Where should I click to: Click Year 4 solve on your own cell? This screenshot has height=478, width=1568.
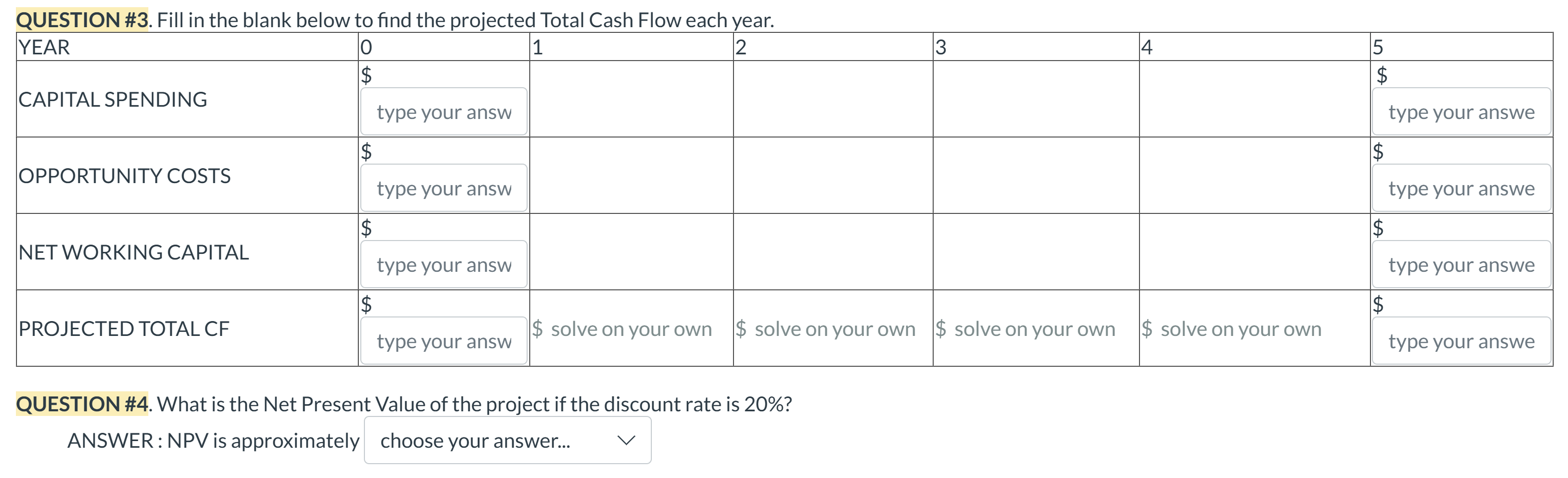pyautogui.click(x=1231, y=329)
